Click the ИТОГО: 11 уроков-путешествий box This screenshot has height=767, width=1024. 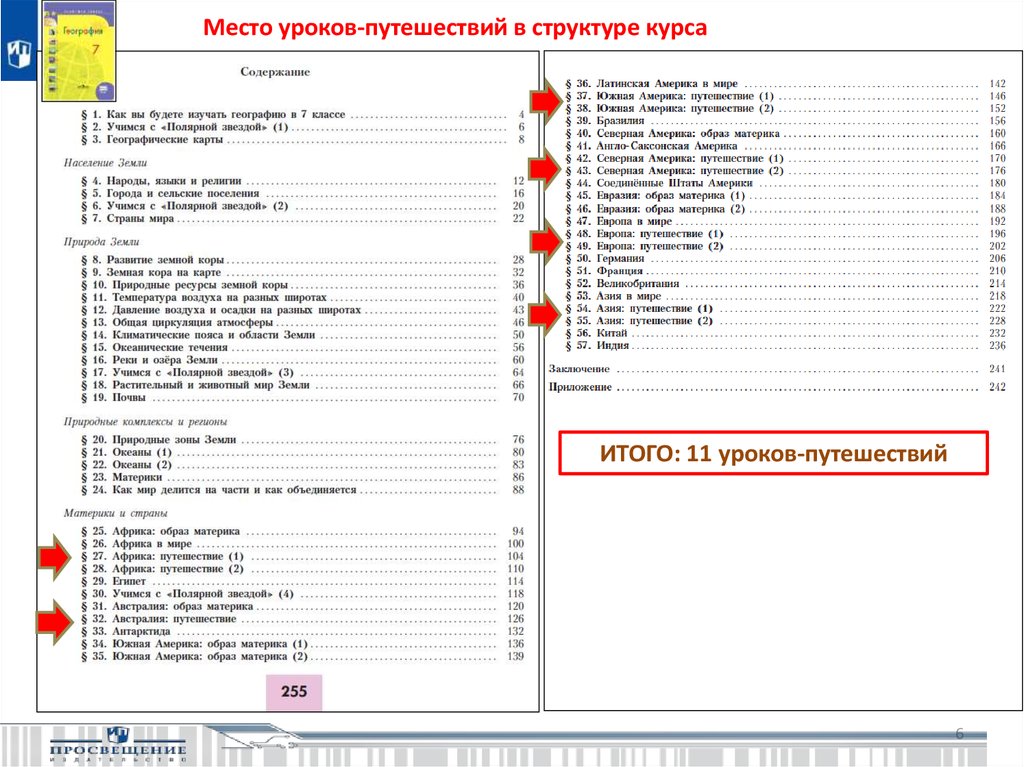[x=773, y=454]
